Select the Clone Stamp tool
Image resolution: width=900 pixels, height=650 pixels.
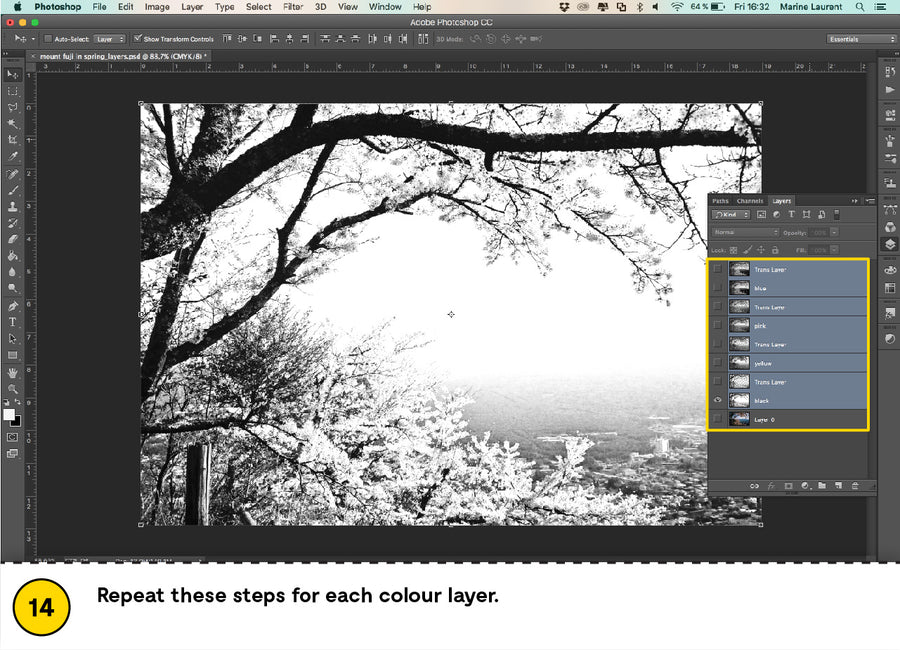[13, 206]
